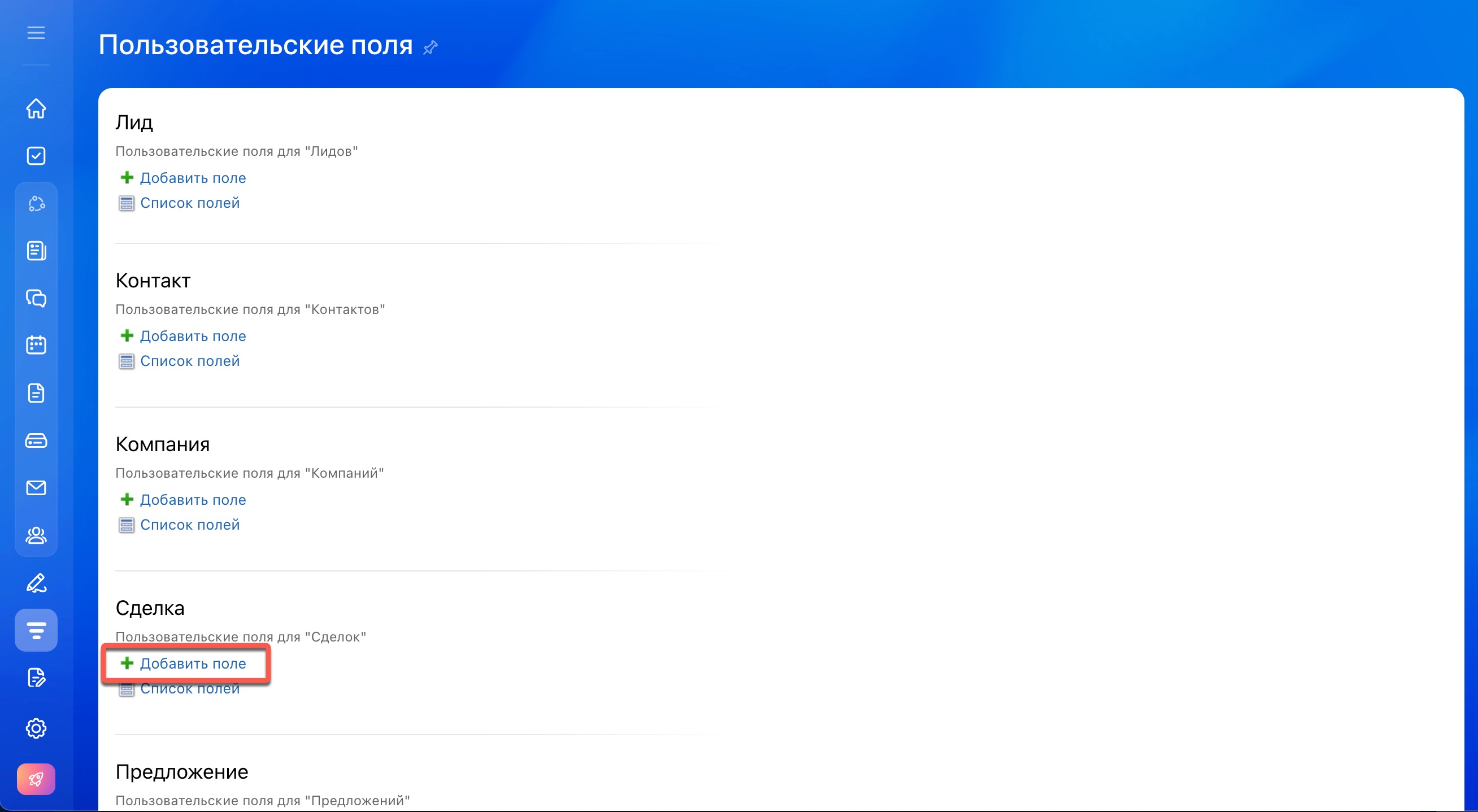Open the CRM funnel sidebar icon
Image resolution: width=1478 pixels, height=812 pixels.
click(36, 630)
